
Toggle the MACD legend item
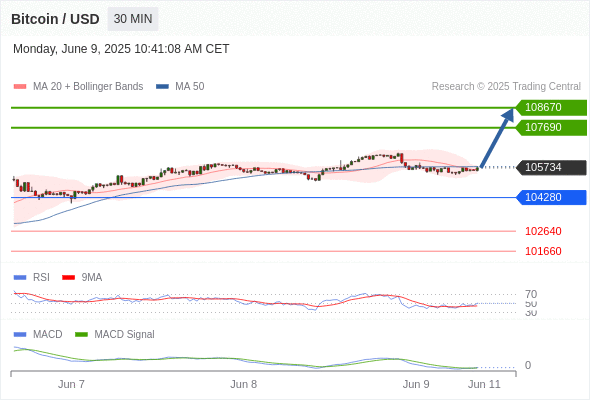[38, 334]
